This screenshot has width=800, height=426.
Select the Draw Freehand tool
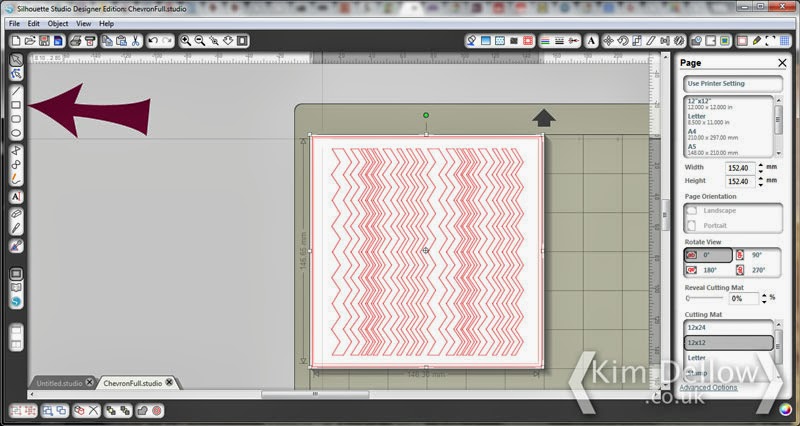coord(16,179)
